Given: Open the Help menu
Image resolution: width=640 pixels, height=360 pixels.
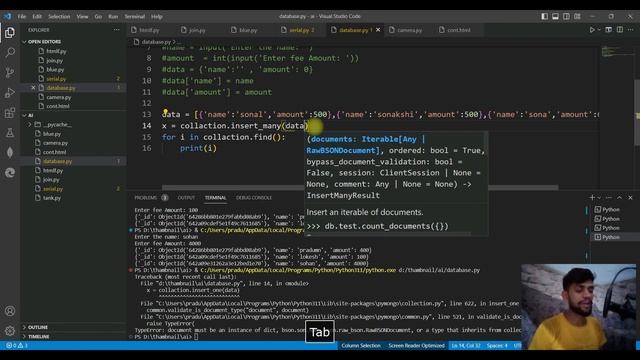Looking at the screenshot, I should (x=157, y=16).
